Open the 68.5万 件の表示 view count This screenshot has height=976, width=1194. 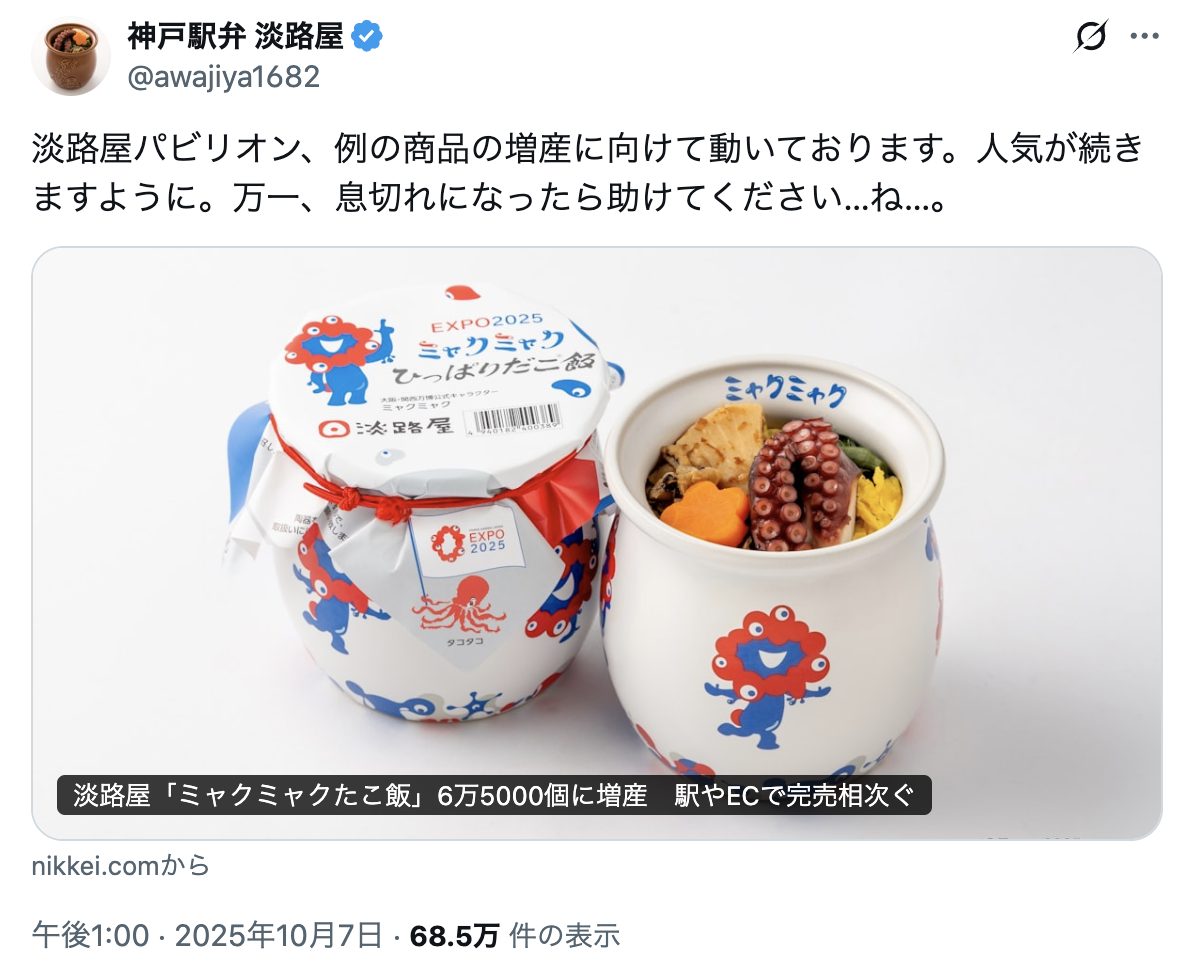(x=515, y=935)
